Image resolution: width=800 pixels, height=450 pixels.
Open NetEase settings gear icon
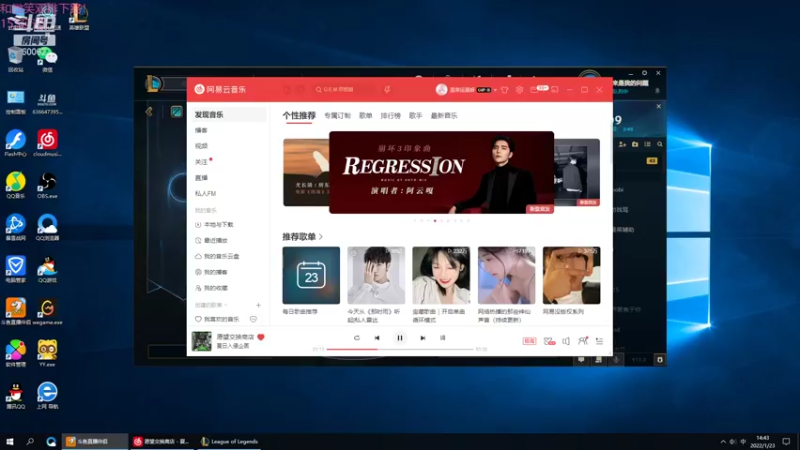(x=519, y=90)
